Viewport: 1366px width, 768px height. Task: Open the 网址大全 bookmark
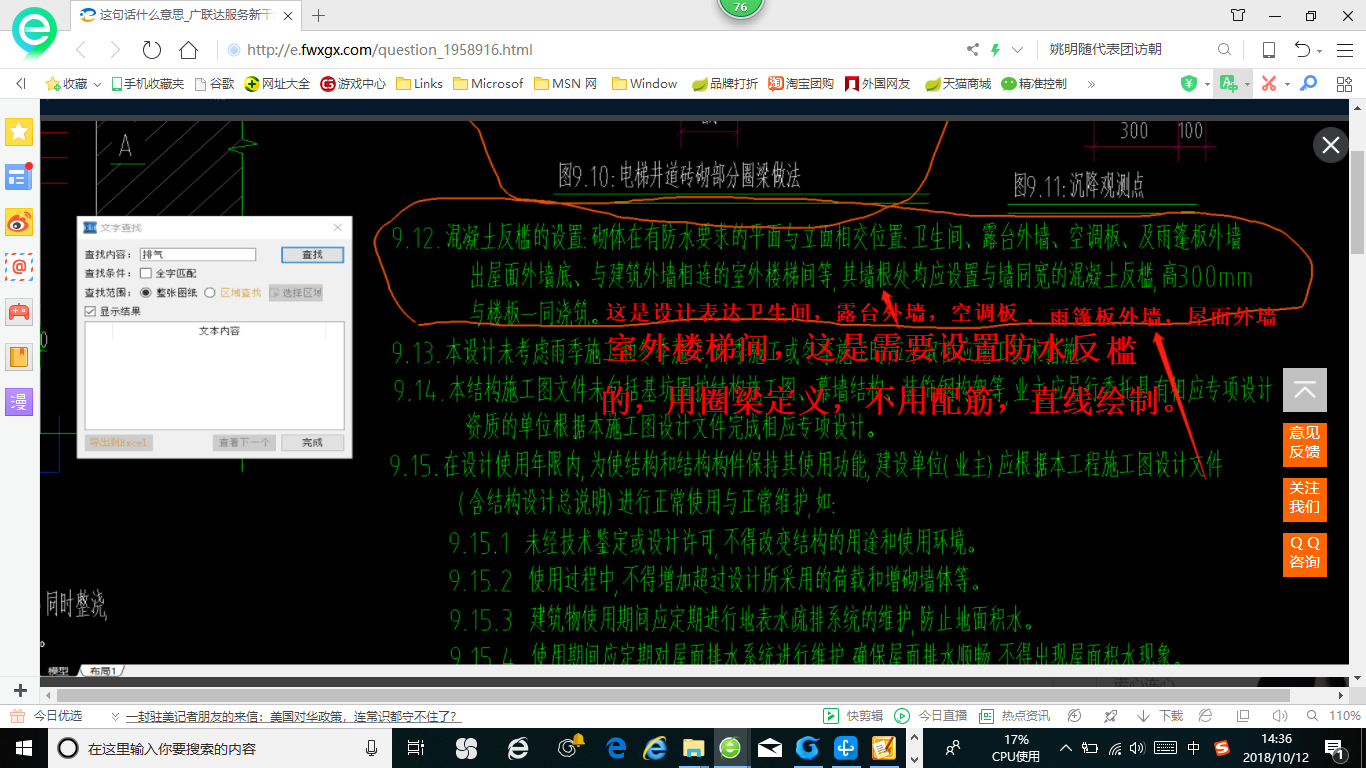(x=277, y=84)
